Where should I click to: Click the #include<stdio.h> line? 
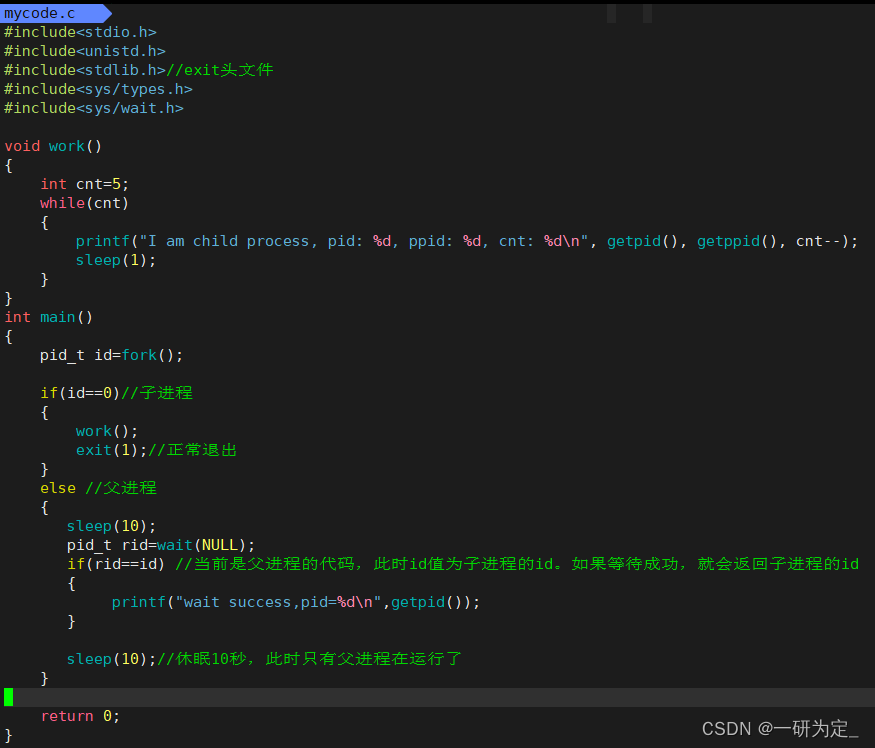pyautogui.click(x=80, y=32)
